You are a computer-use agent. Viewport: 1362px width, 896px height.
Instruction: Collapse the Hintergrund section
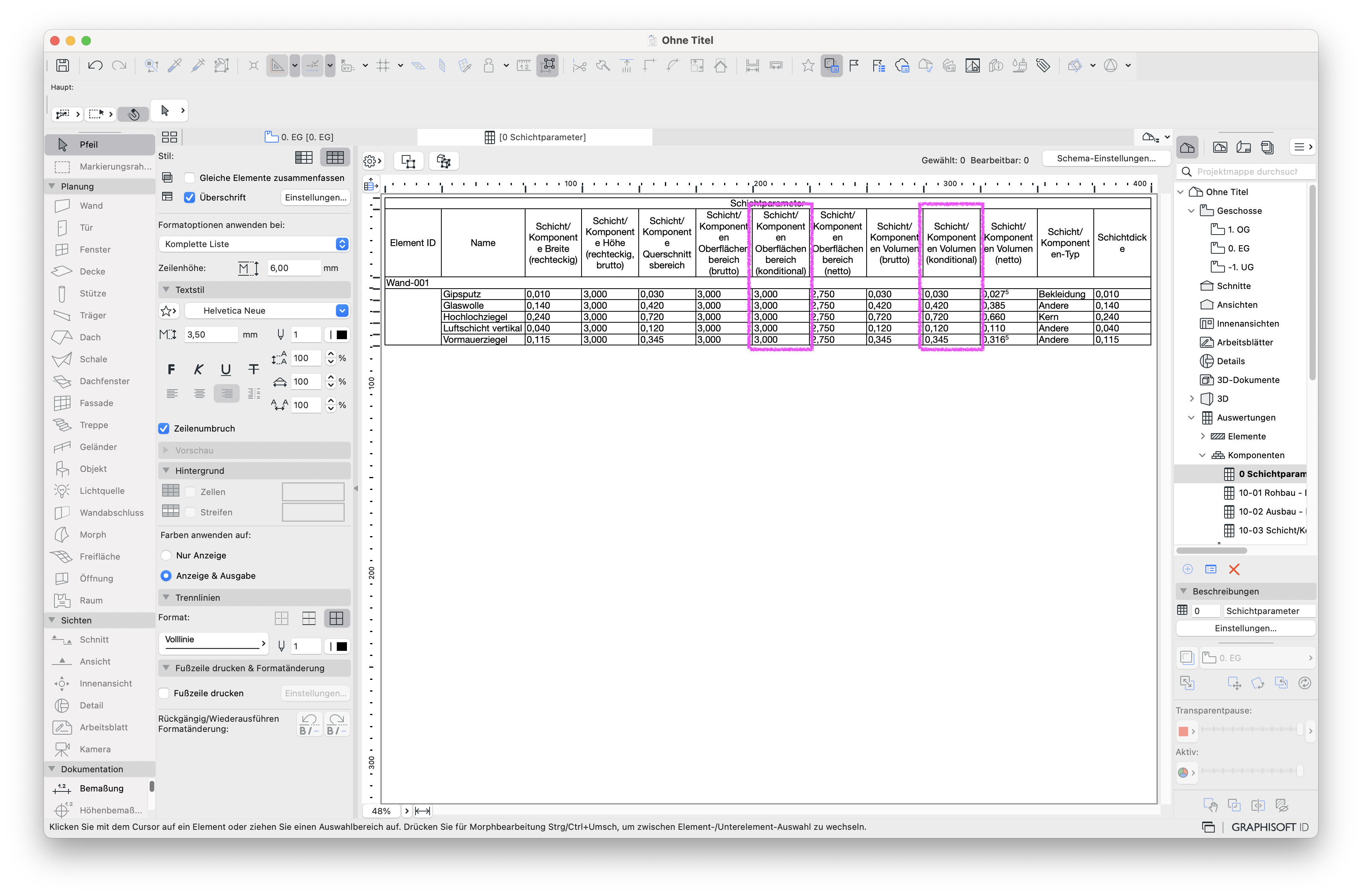click(166, 470)
